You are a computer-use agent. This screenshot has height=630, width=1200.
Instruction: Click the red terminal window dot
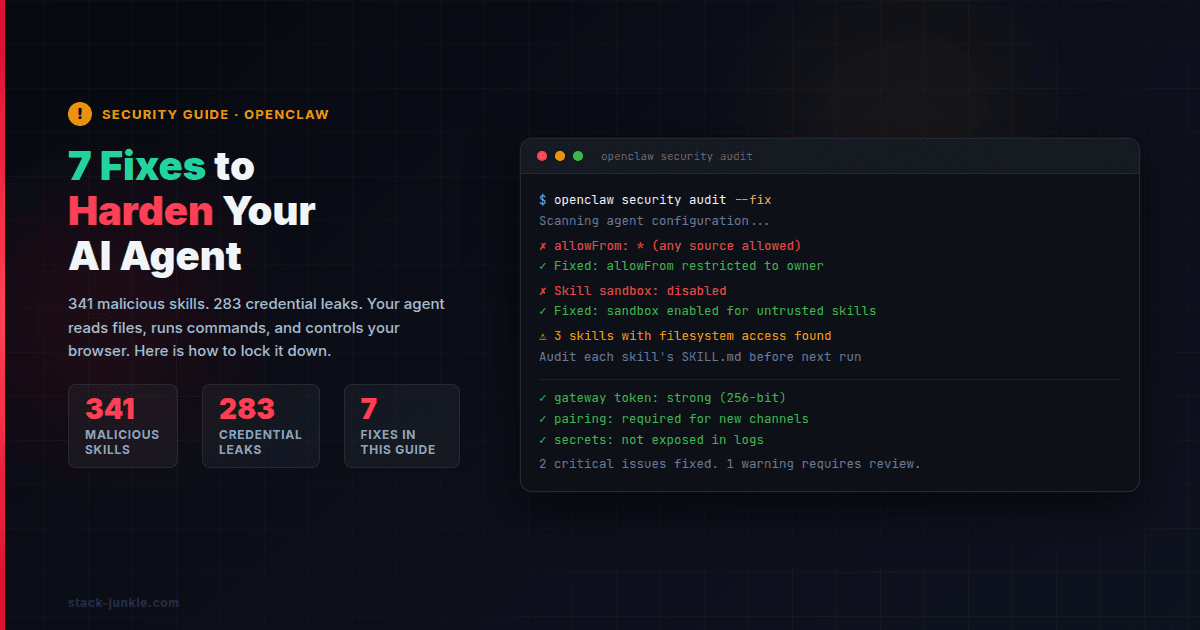coord(542,156)
